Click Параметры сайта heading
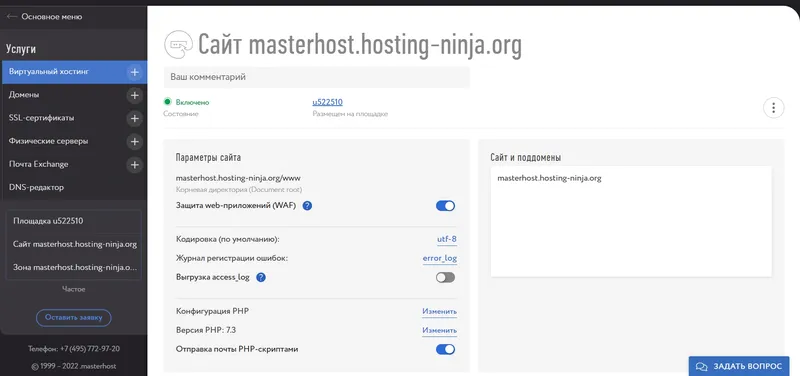The width and height of the screenshot is (800, 376). [x=208, y=157]
